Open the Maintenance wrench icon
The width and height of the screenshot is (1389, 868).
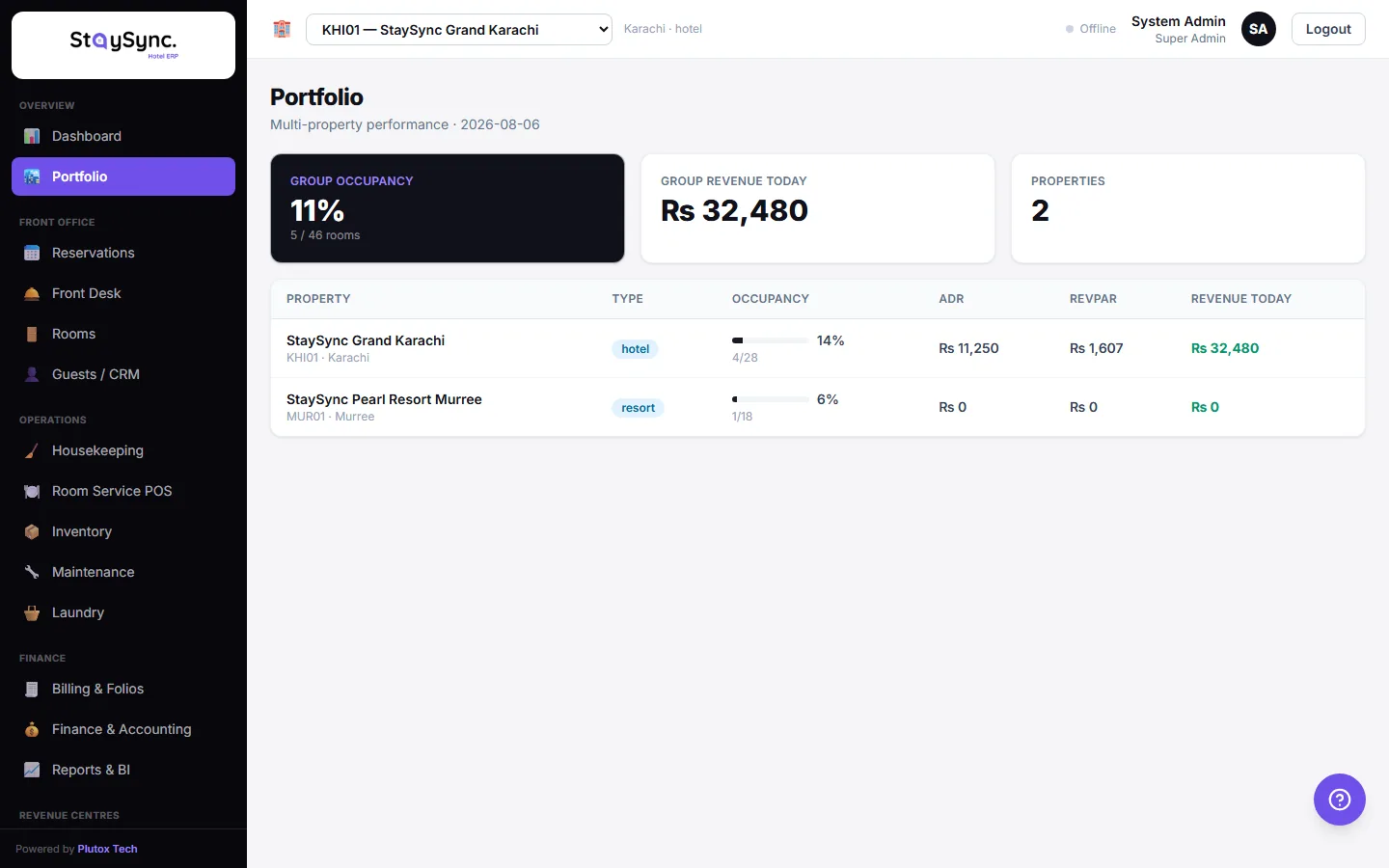(x=32, y=572)
